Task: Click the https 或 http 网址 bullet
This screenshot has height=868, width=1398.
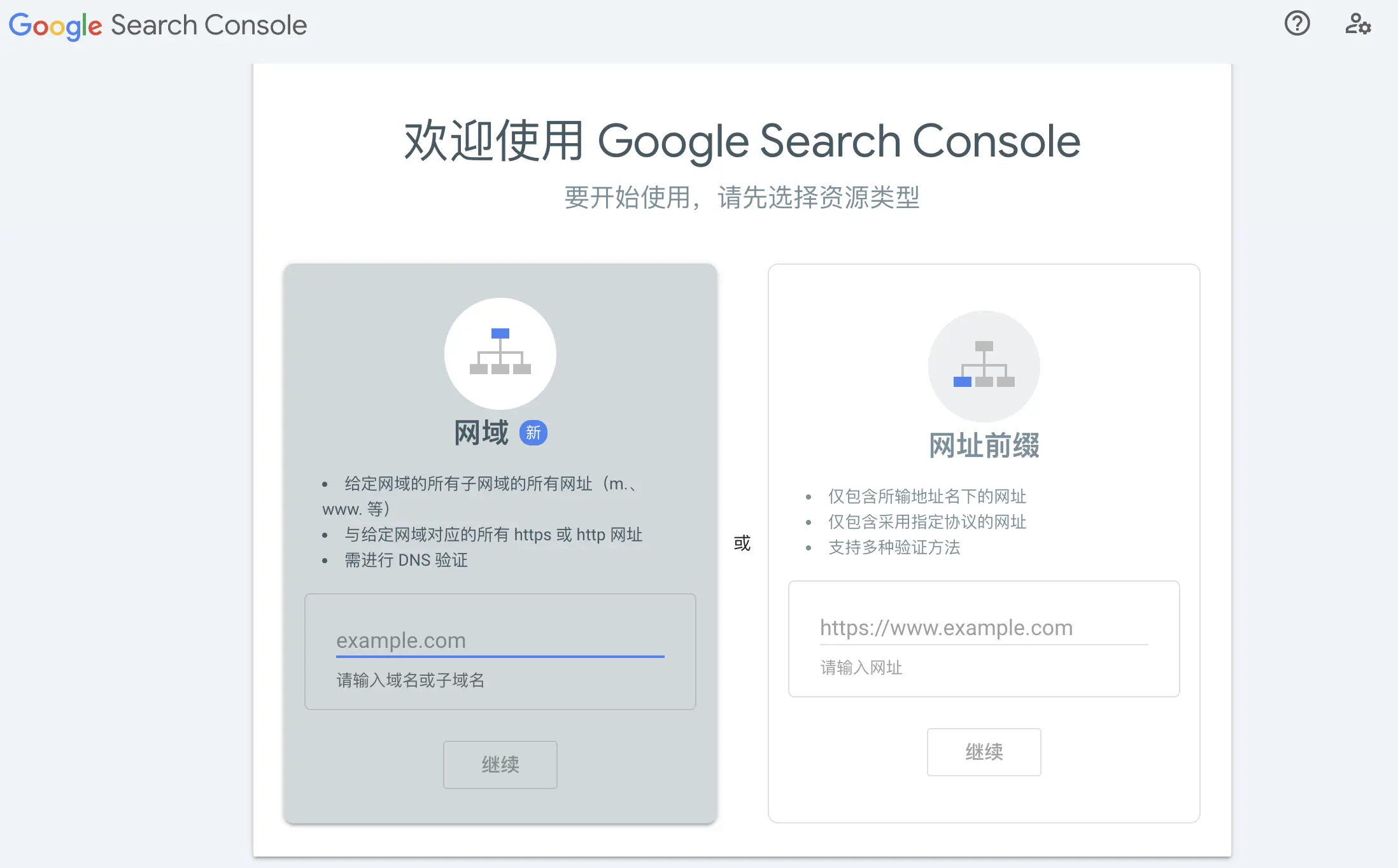Action: tap(493, 535)
